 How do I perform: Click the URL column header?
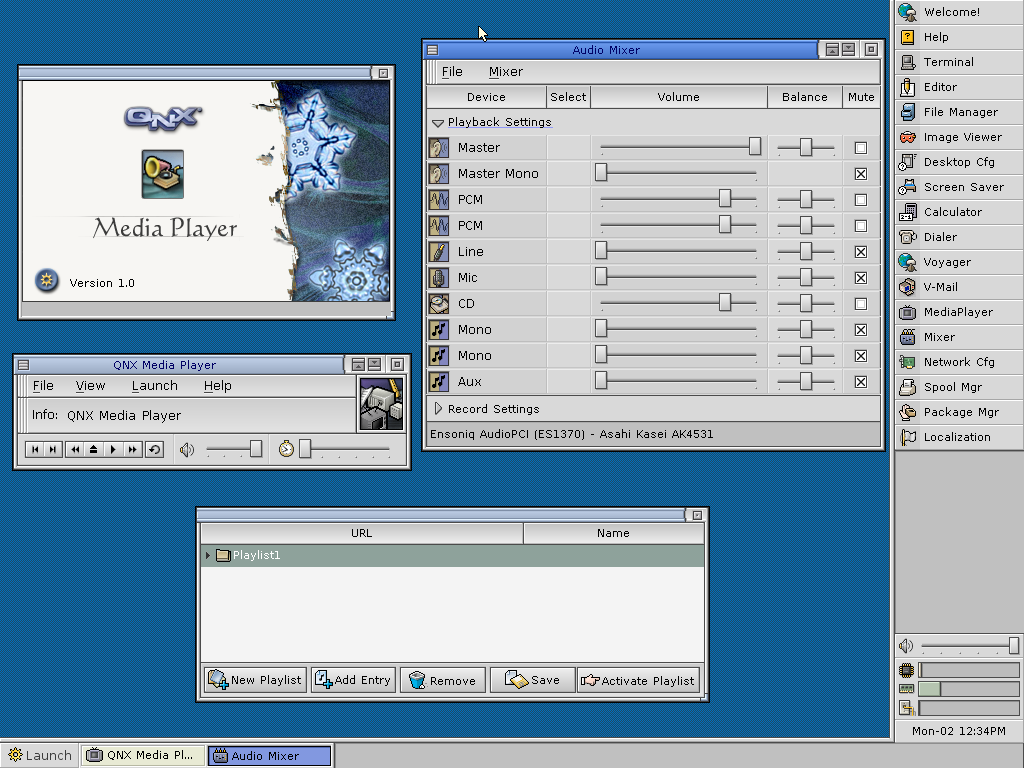(362, 533)
